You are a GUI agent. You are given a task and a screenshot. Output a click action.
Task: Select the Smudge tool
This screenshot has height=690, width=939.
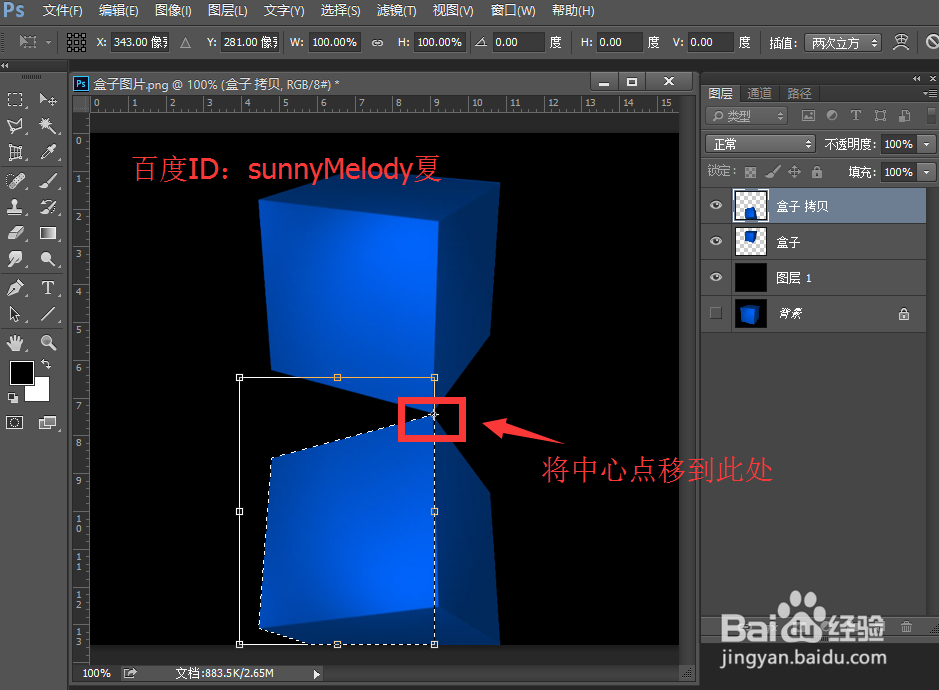pyautogui.click(x=16, y=259)
